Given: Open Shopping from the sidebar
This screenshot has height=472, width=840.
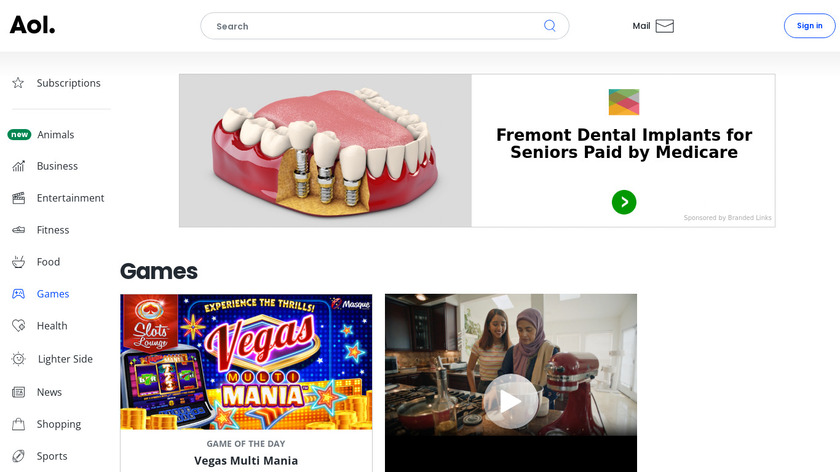Looking at the screenshot, I should [x=59, y=424].
